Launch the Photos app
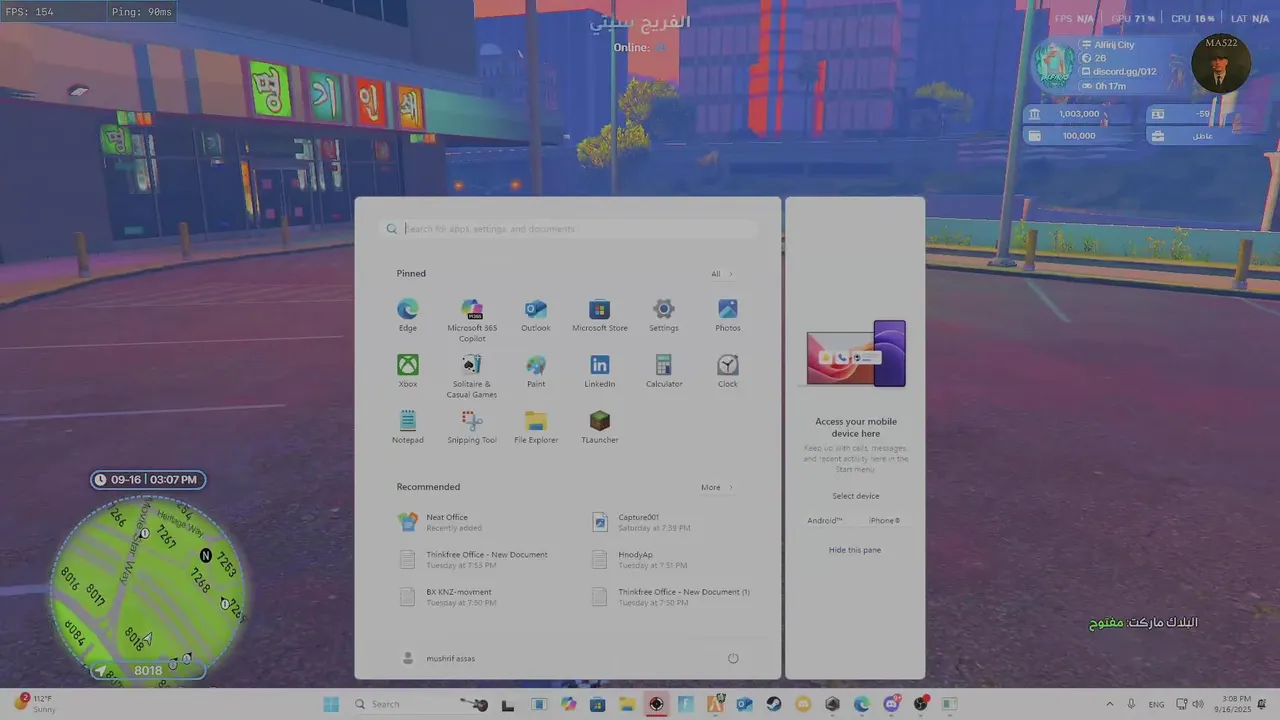1280x720 pixels. point(728,315)
